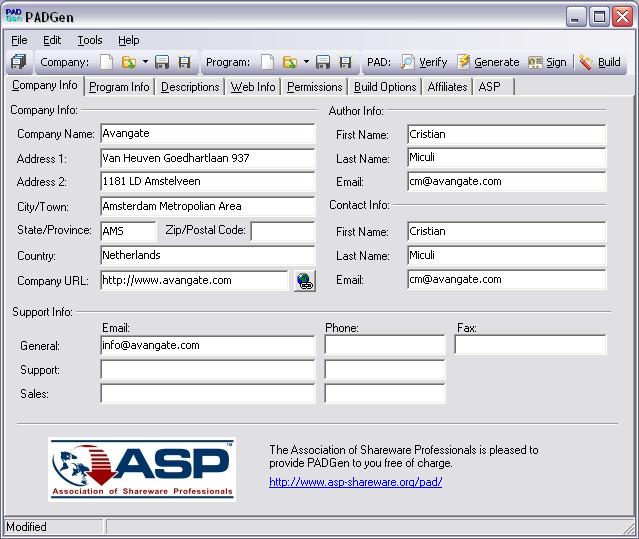The height and width of the screenshot is (539, 639).
Task: Edit the Contact First Name field
Action: 506,231
